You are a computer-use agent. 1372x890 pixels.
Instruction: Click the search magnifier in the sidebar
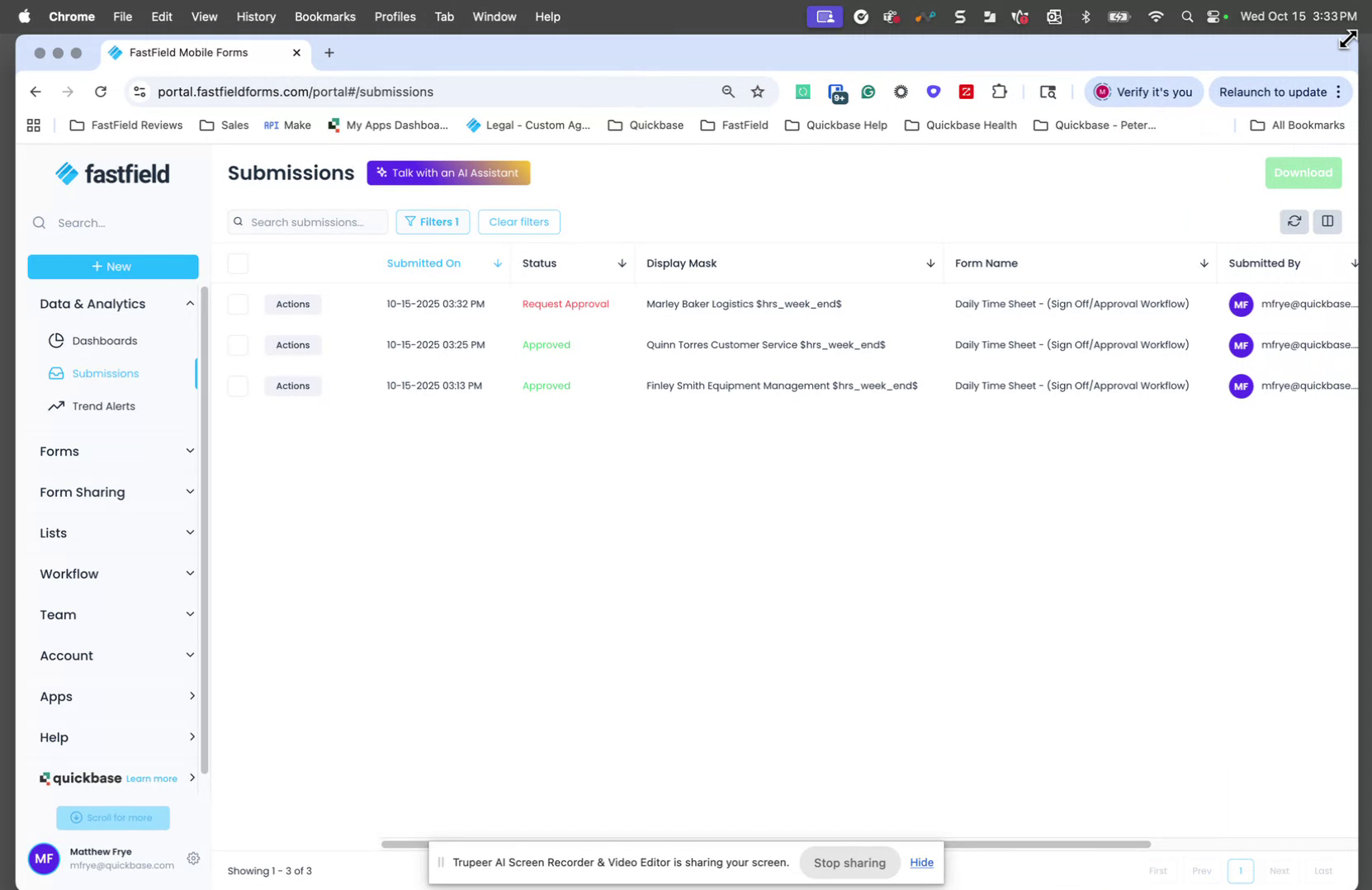39,222
